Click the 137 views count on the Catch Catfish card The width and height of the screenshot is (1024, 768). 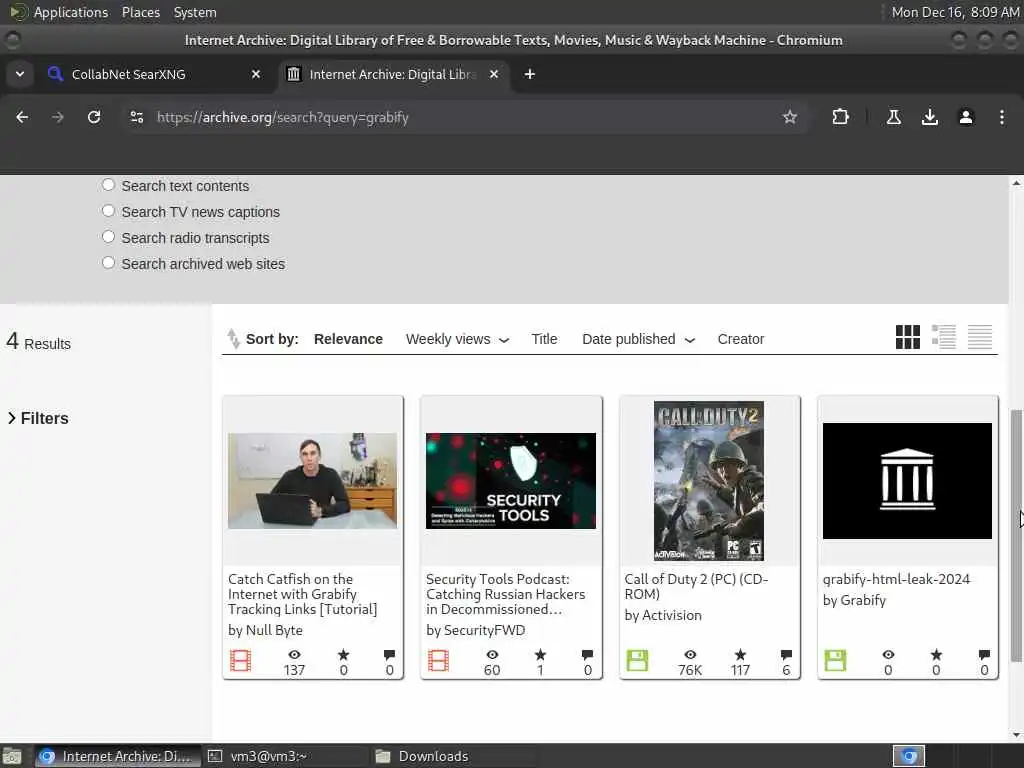click(x=294, y=670)
